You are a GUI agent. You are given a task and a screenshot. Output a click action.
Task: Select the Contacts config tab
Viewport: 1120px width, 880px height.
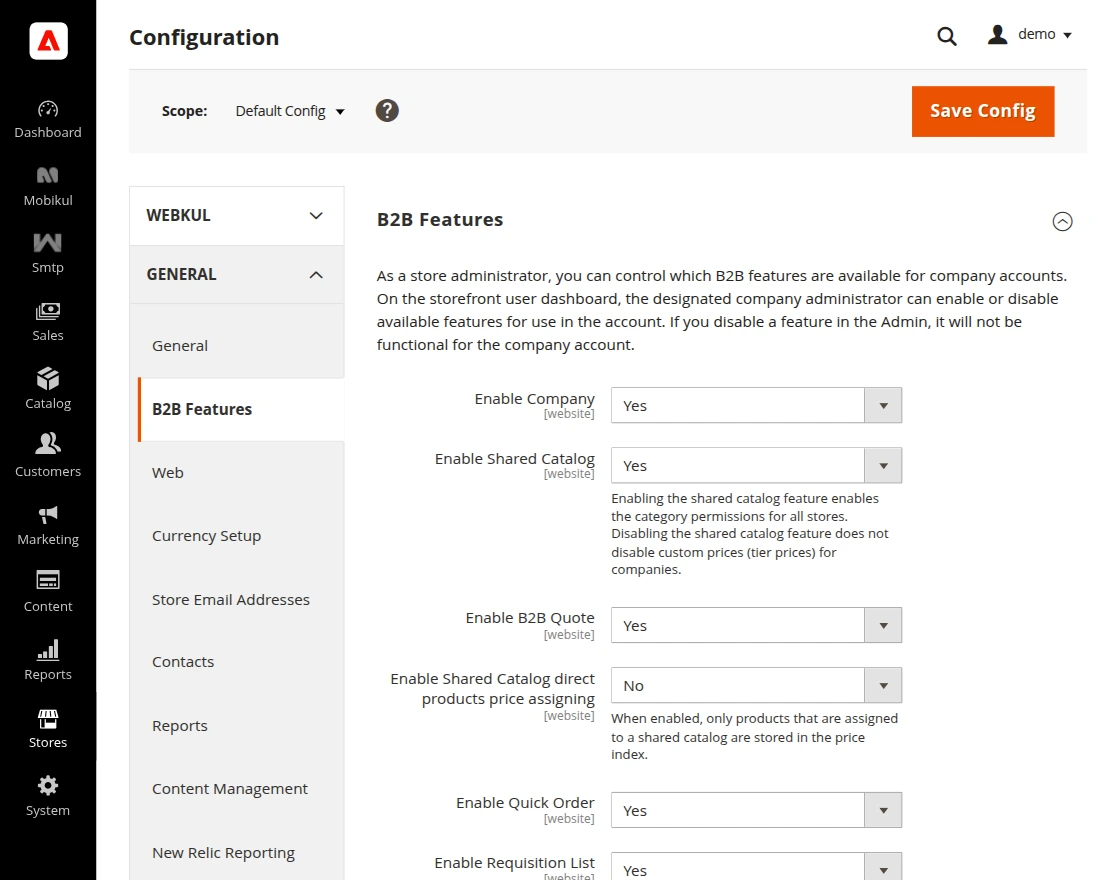[x=183, y=661]
